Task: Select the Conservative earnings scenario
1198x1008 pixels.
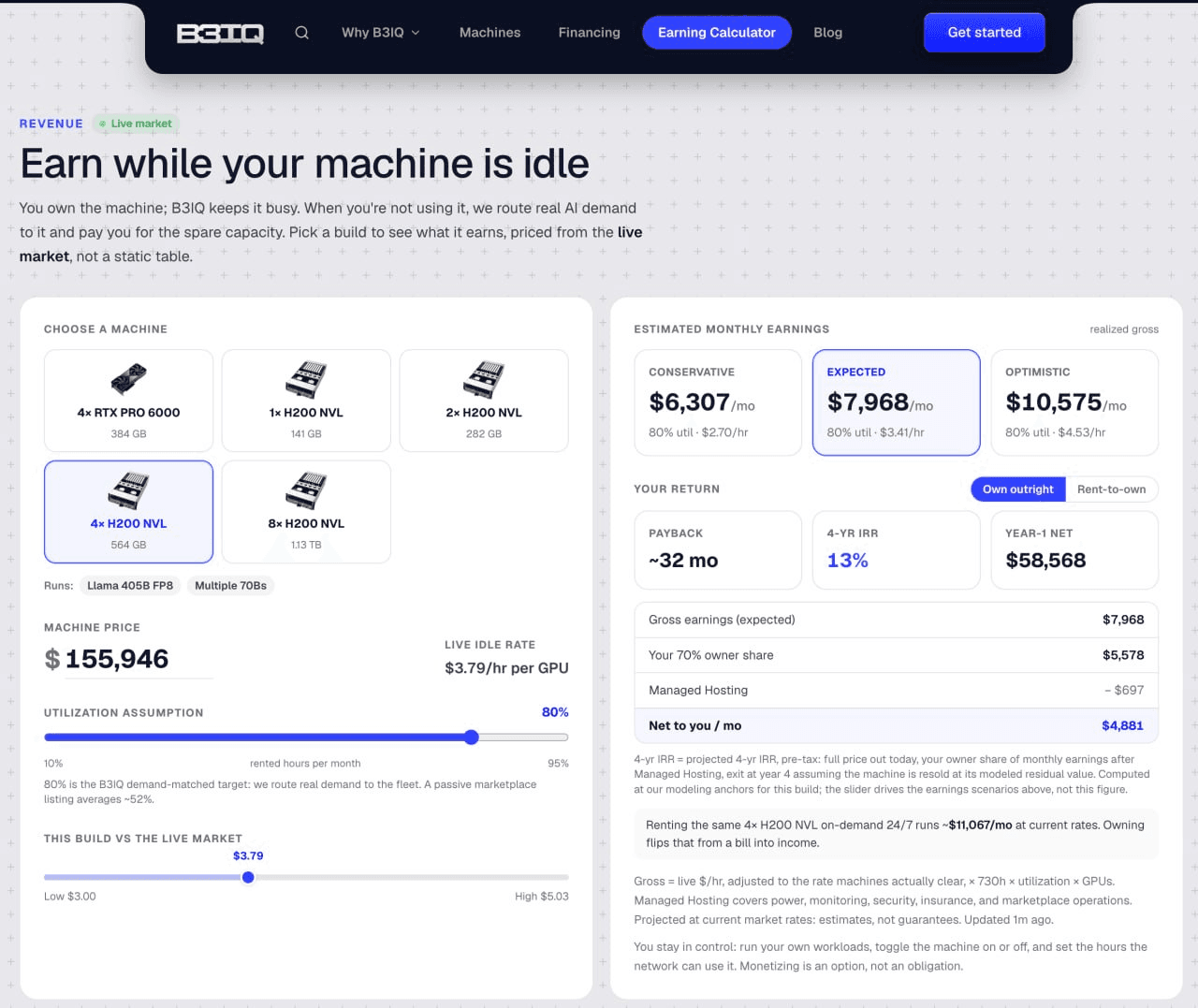Action: point(718,402)
